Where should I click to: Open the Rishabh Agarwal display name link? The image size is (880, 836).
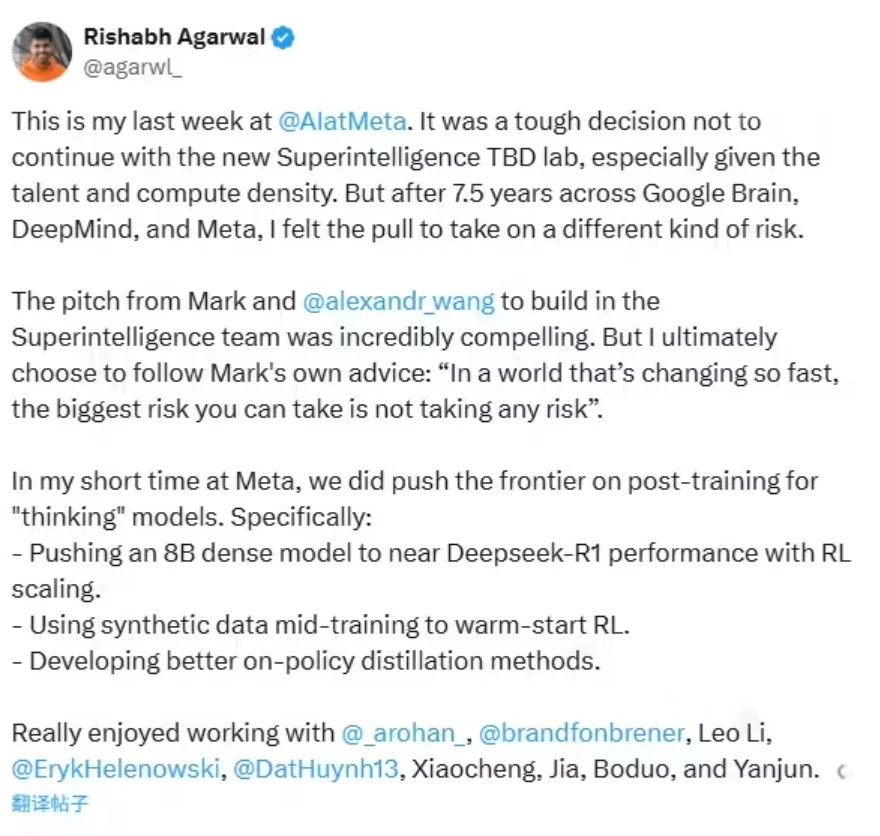coord(175,36)
